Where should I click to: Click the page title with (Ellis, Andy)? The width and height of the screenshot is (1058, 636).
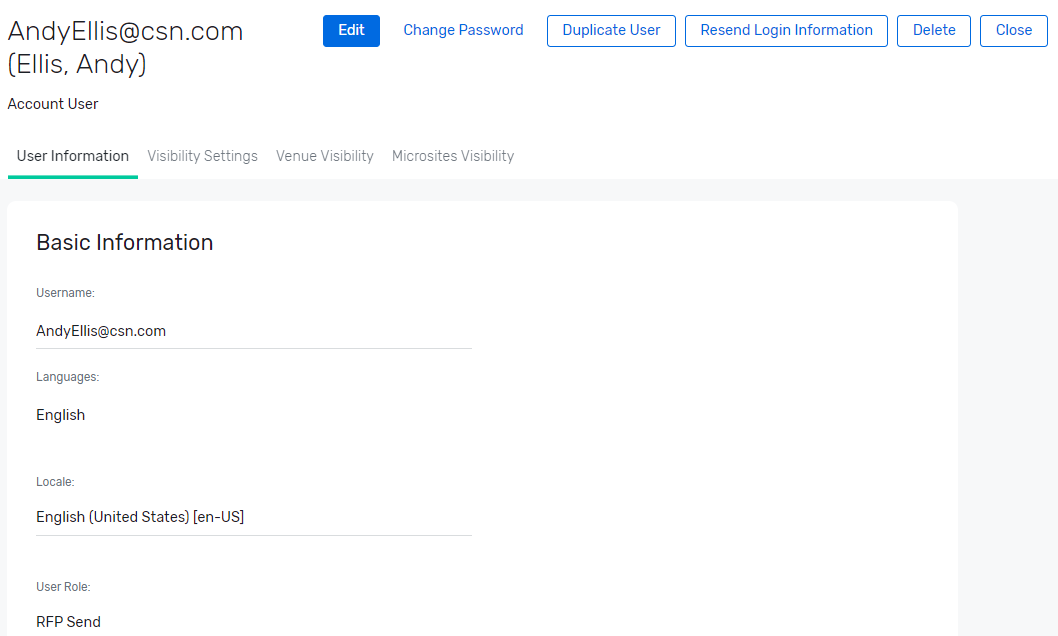click(x=77, y=65)
